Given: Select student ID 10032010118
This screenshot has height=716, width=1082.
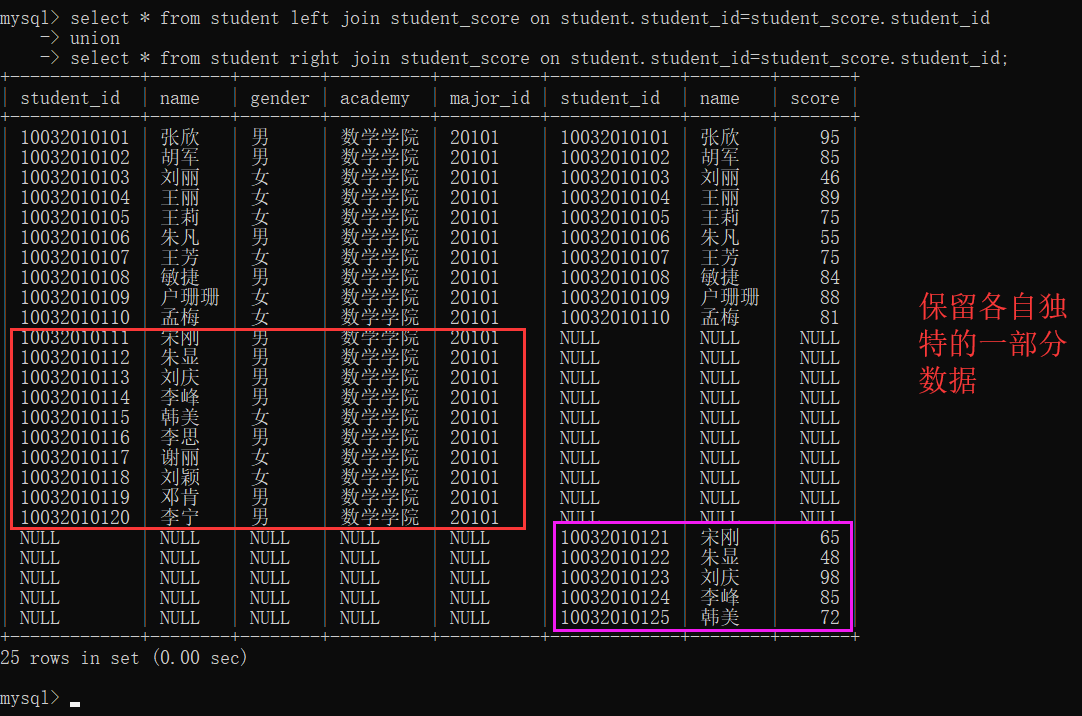Looking at the screenshot, I should click(75, 477).
